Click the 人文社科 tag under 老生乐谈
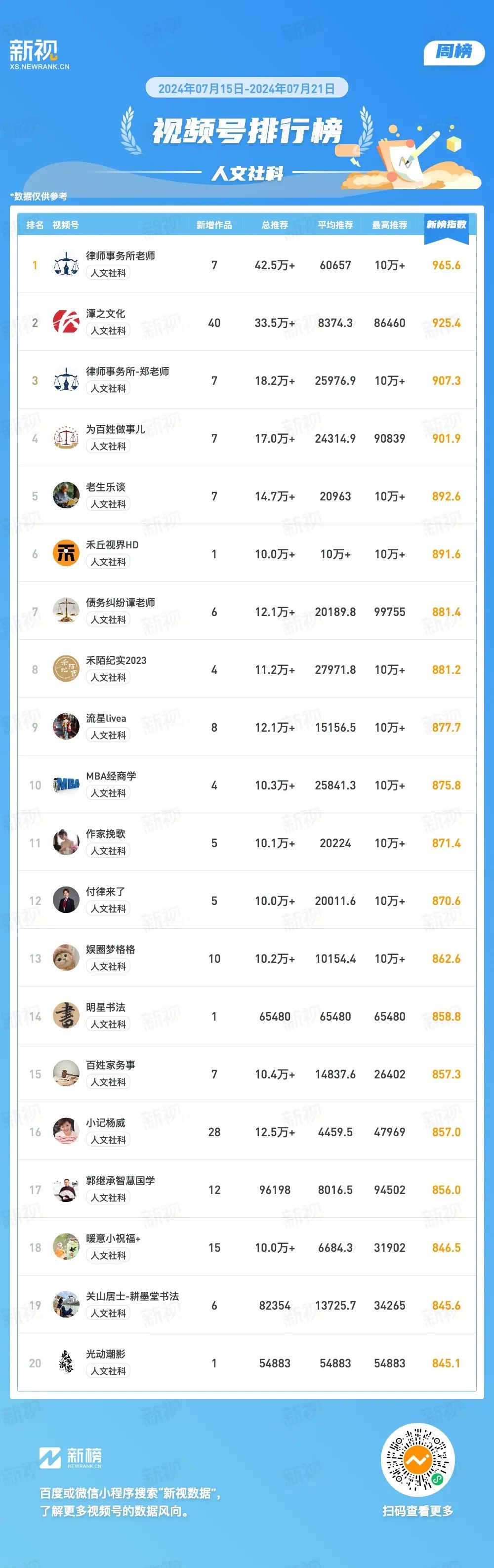Viewport: 494px width, 1568px height. [108, 504]
